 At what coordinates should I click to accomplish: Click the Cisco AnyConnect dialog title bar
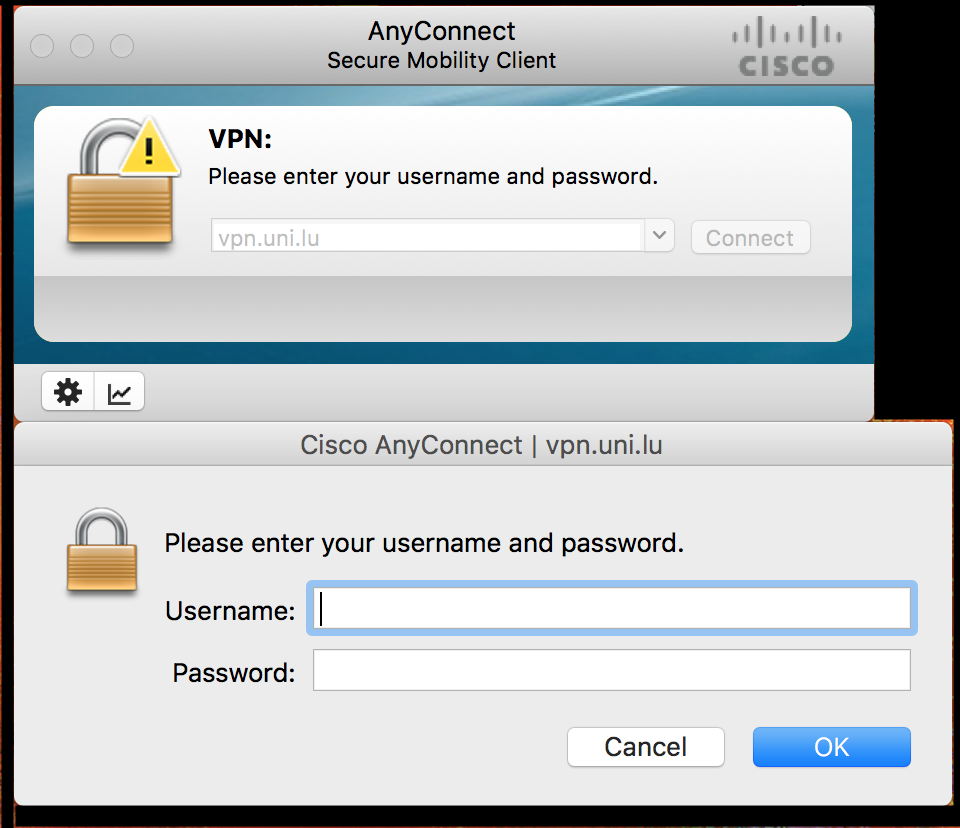point(481,445)
